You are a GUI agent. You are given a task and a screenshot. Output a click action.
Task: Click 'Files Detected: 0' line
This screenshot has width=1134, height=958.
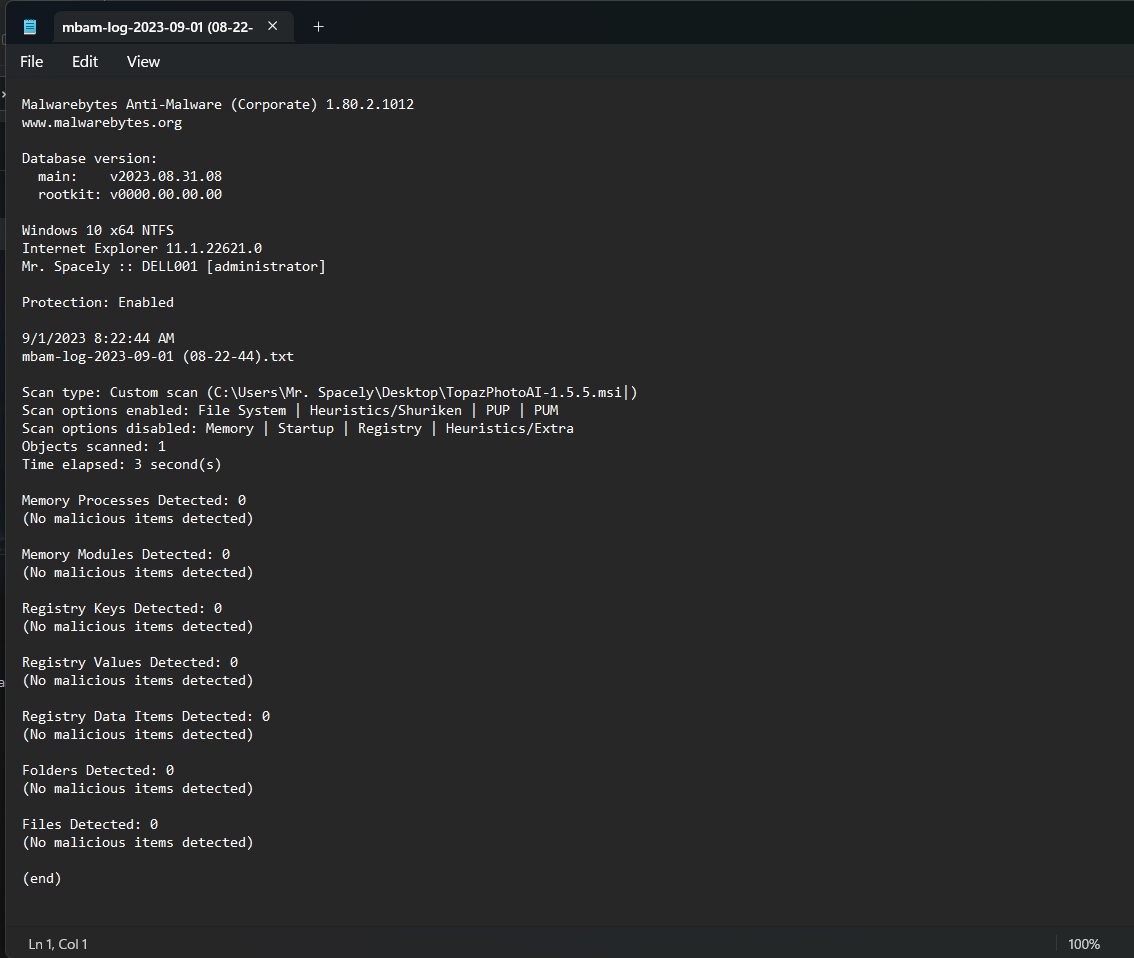[90, 824]
